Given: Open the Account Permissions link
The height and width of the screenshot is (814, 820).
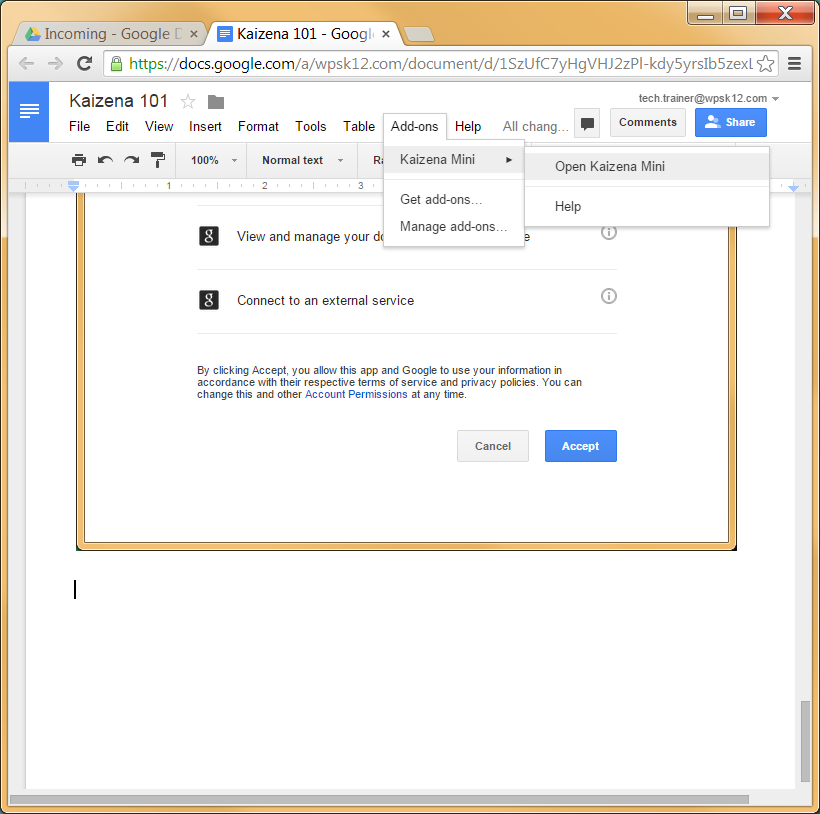Looking at the screenshot, I should (x=356, y=395).
